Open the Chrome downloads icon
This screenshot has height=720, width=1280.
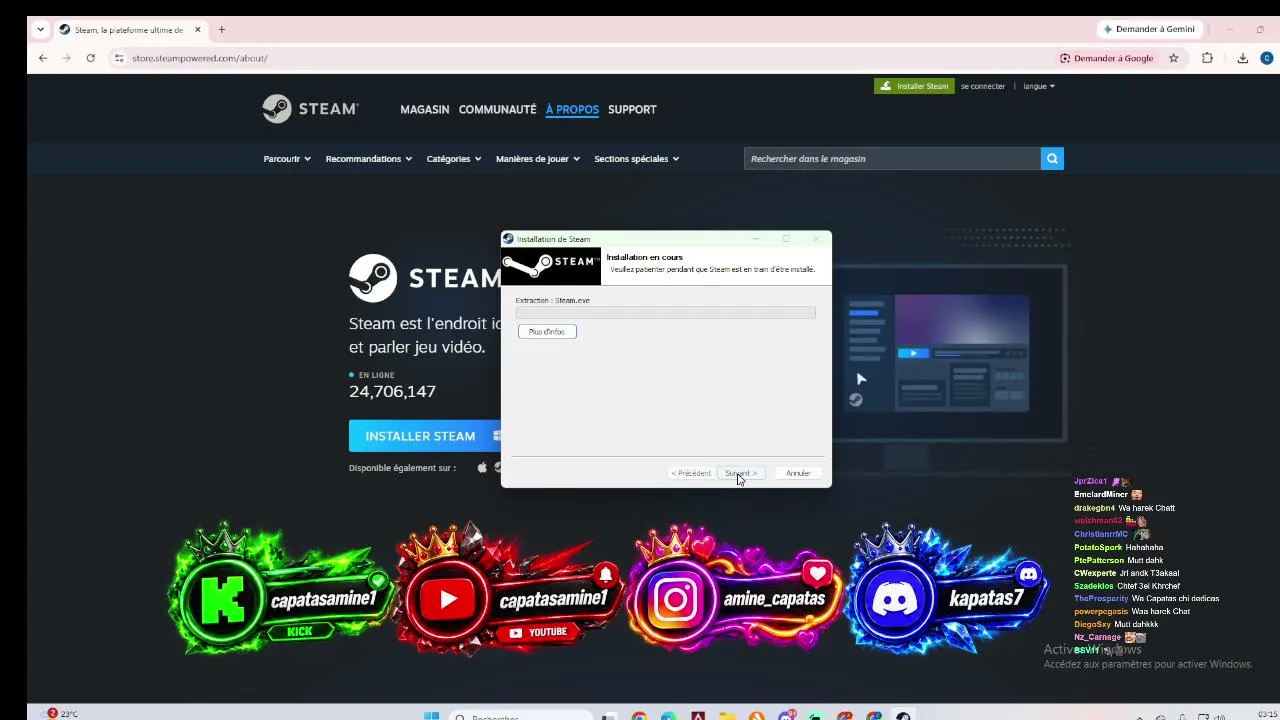(x=1243, y=58)
